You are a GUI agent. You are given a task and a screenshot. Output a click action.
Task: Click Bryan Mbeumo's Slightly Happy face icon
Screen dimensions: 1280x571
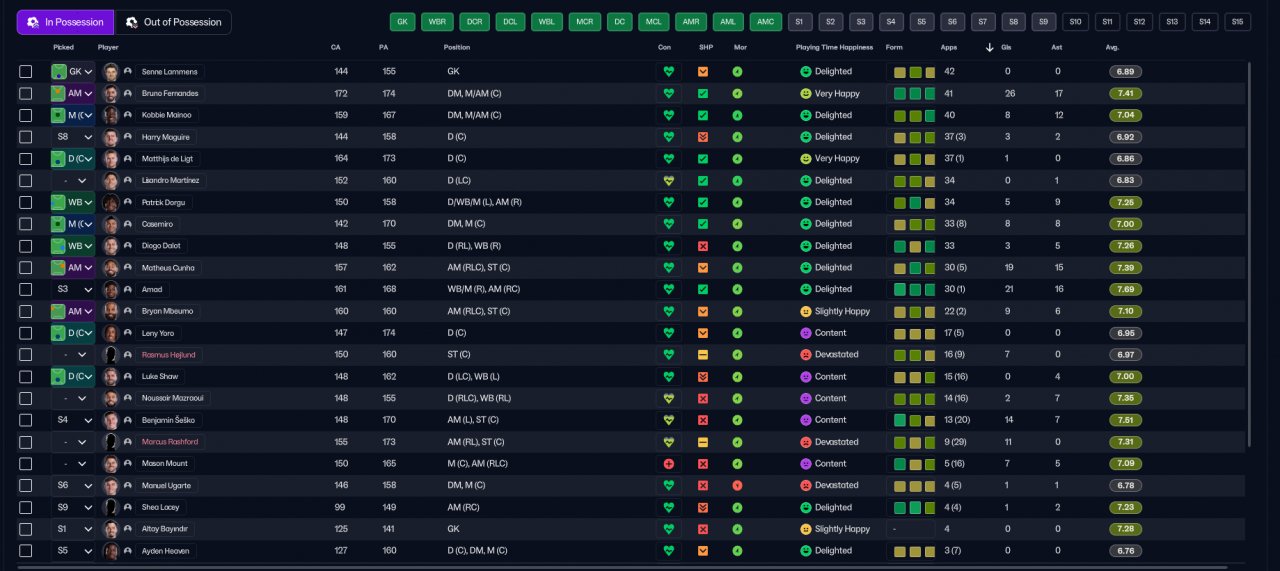point(805,311)
